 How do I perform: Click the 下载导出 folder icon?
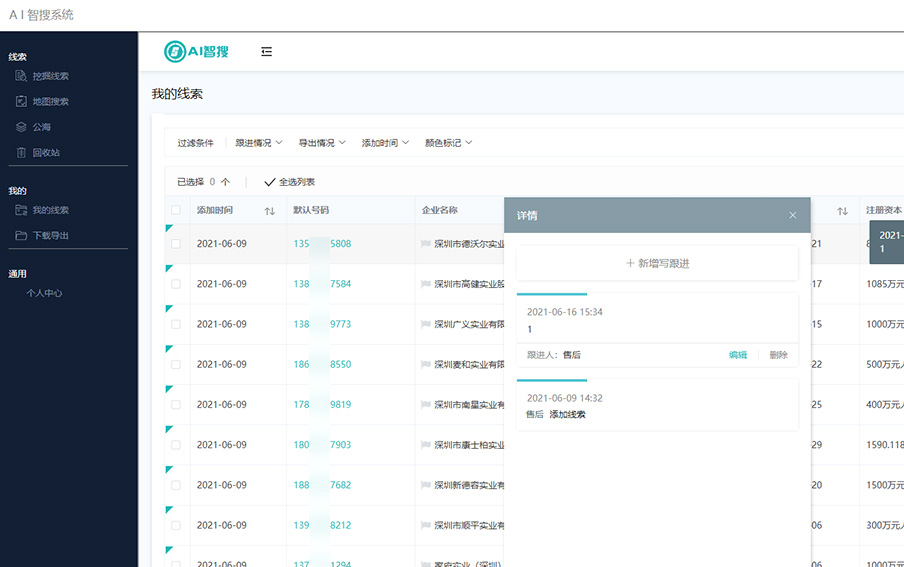[x=21, y=236]
